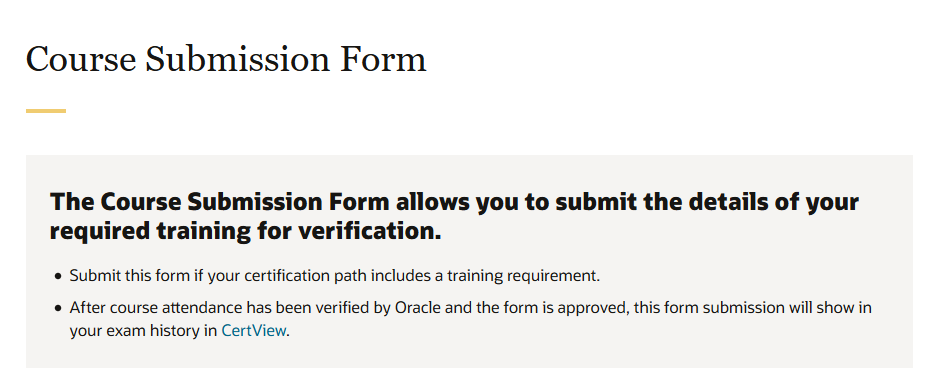
Task: Select the first bullet dot marker
Action: tap(58, 276)
